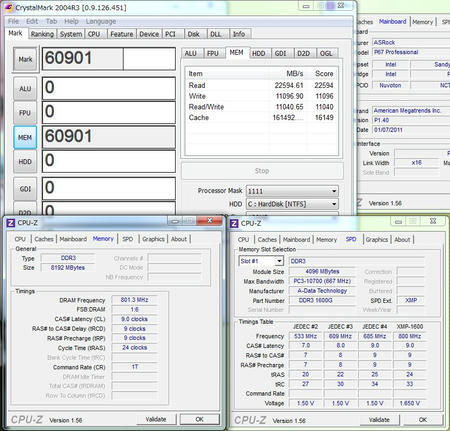Run the MEM benchmark button
The width and height of the screenshot is (450, 431).
(x=25, y=137)
